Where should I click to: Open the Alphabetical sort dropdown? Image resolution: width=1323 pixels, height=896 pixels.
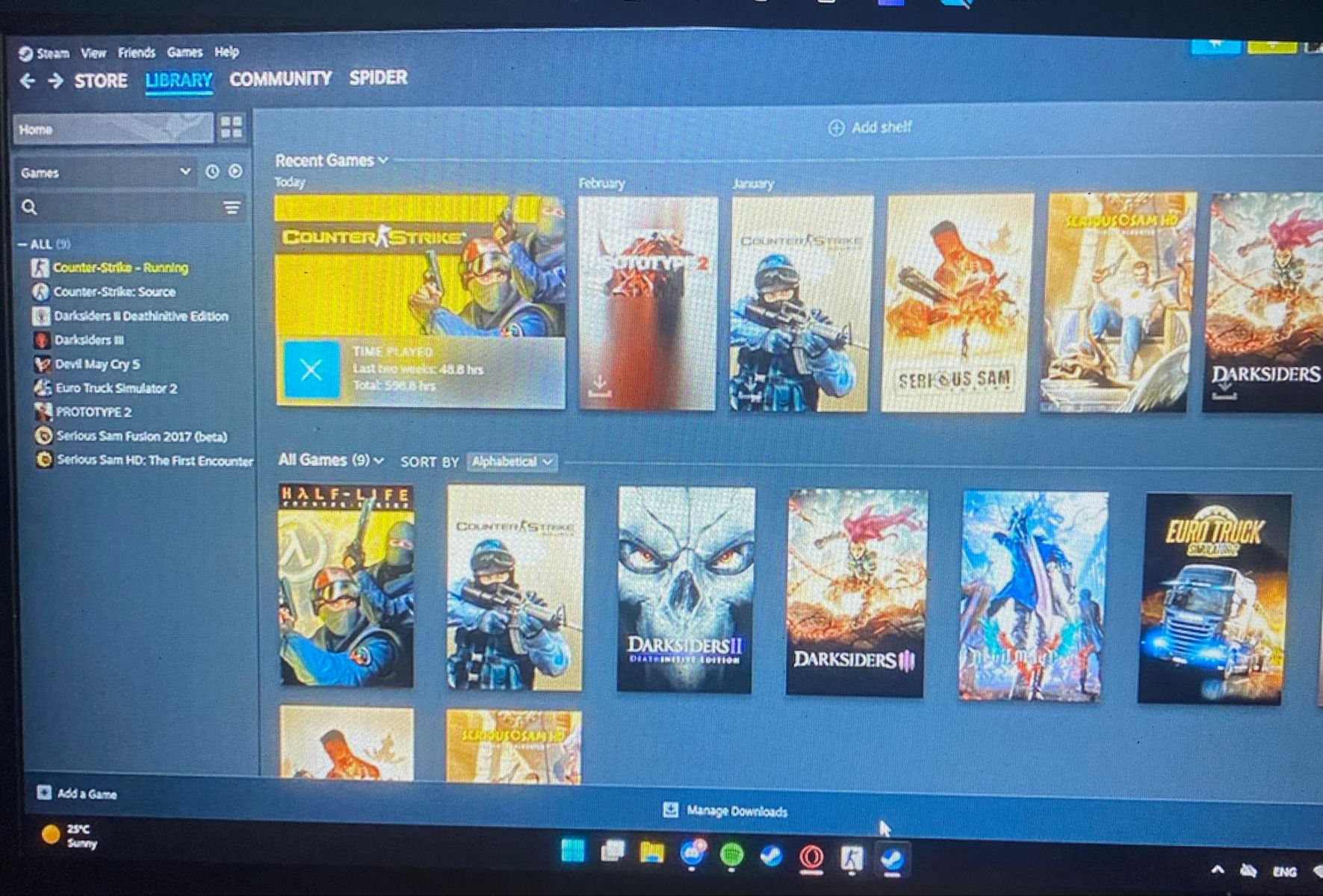point(512,462)
